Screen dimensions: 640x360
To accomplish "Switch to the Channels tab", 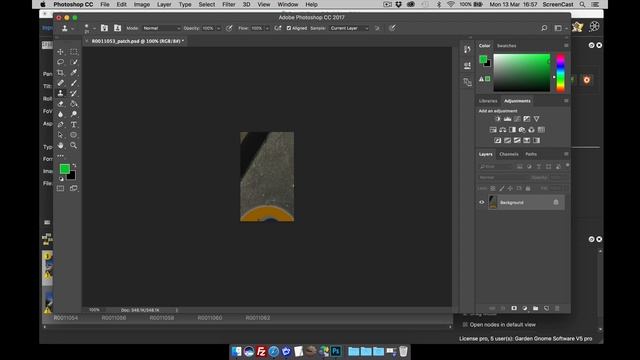I will pos(509,154).
